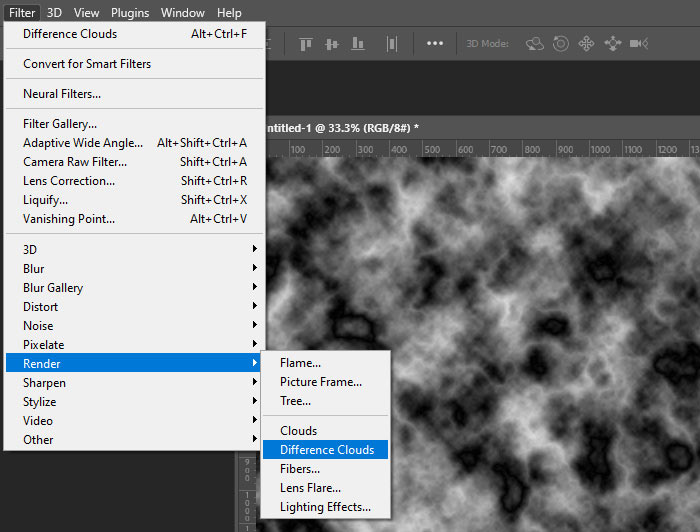Choose Difference Clouds in Render submenu
Screen dimensions: 700x532
tap(326, 450)
